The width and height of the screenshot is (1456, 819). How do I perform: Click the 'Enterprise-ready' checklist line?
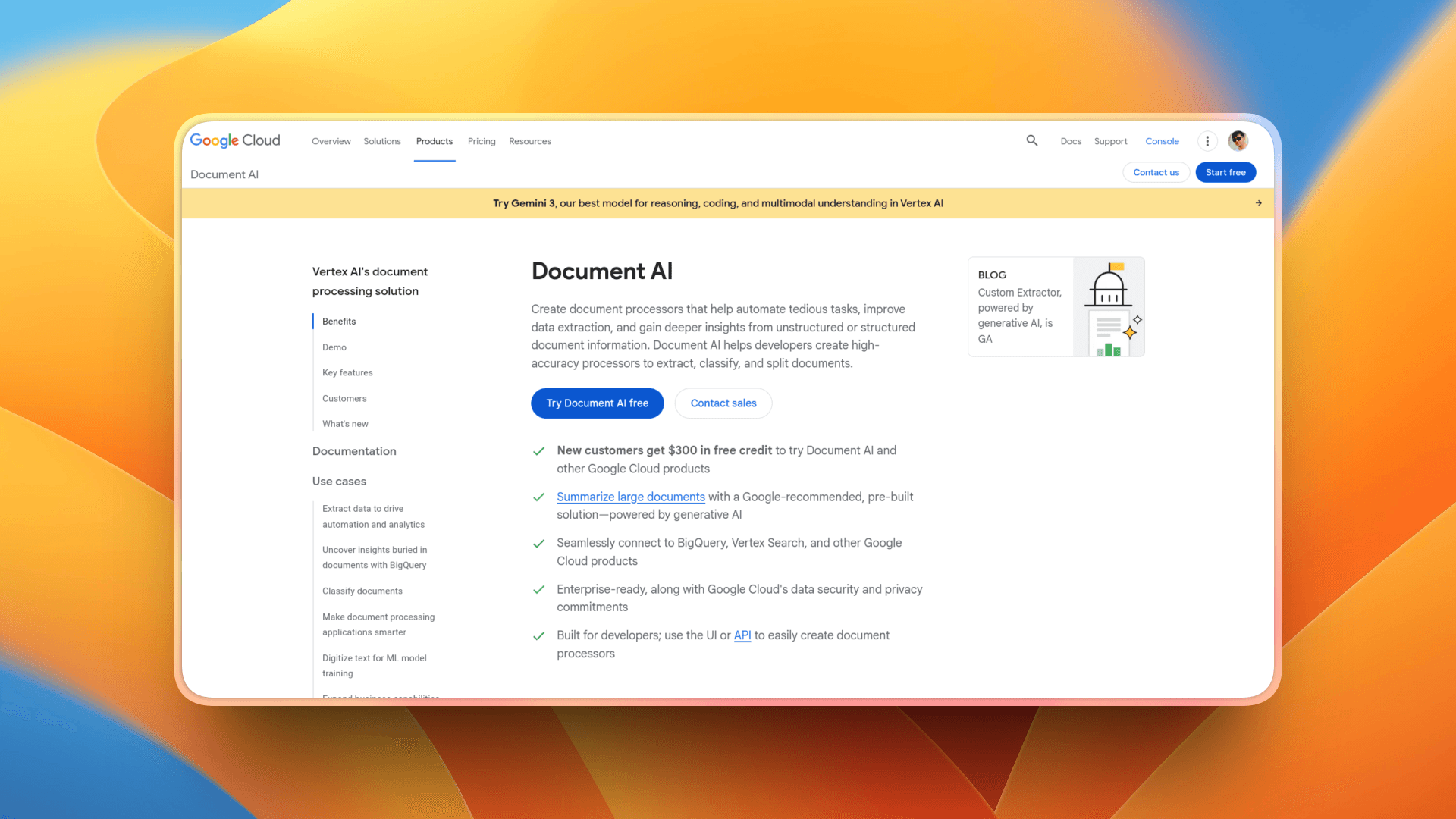[x=739, y=598]
